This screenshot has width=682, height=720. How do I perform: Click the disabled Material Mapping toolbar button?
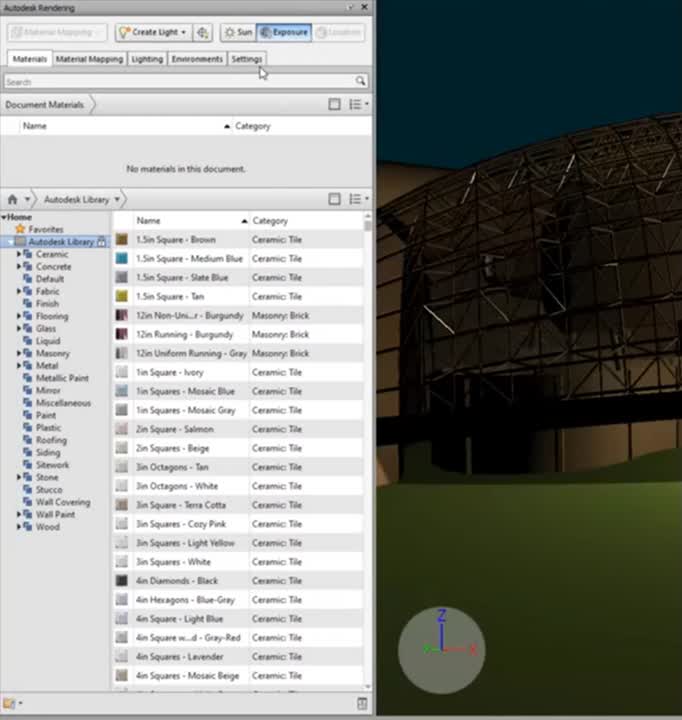click(57, 32)
